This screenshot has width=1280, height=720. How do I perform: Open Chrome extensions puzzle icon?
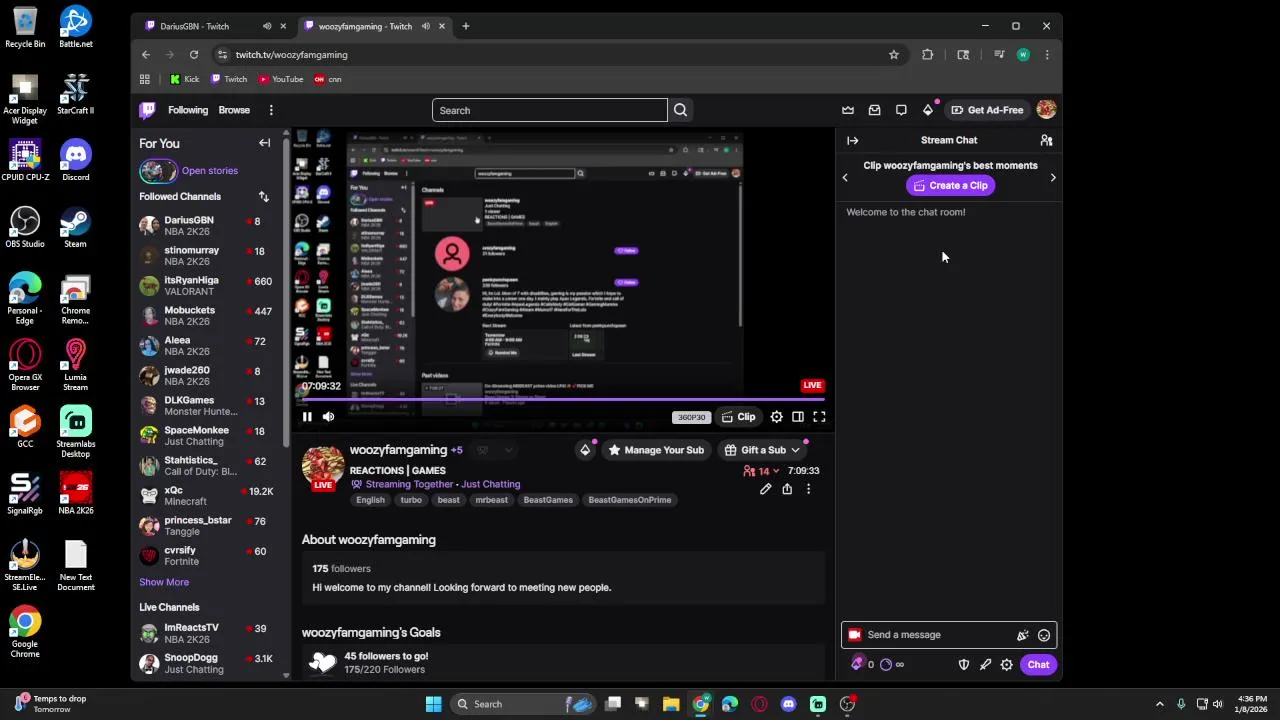click(x=928, y=55)
